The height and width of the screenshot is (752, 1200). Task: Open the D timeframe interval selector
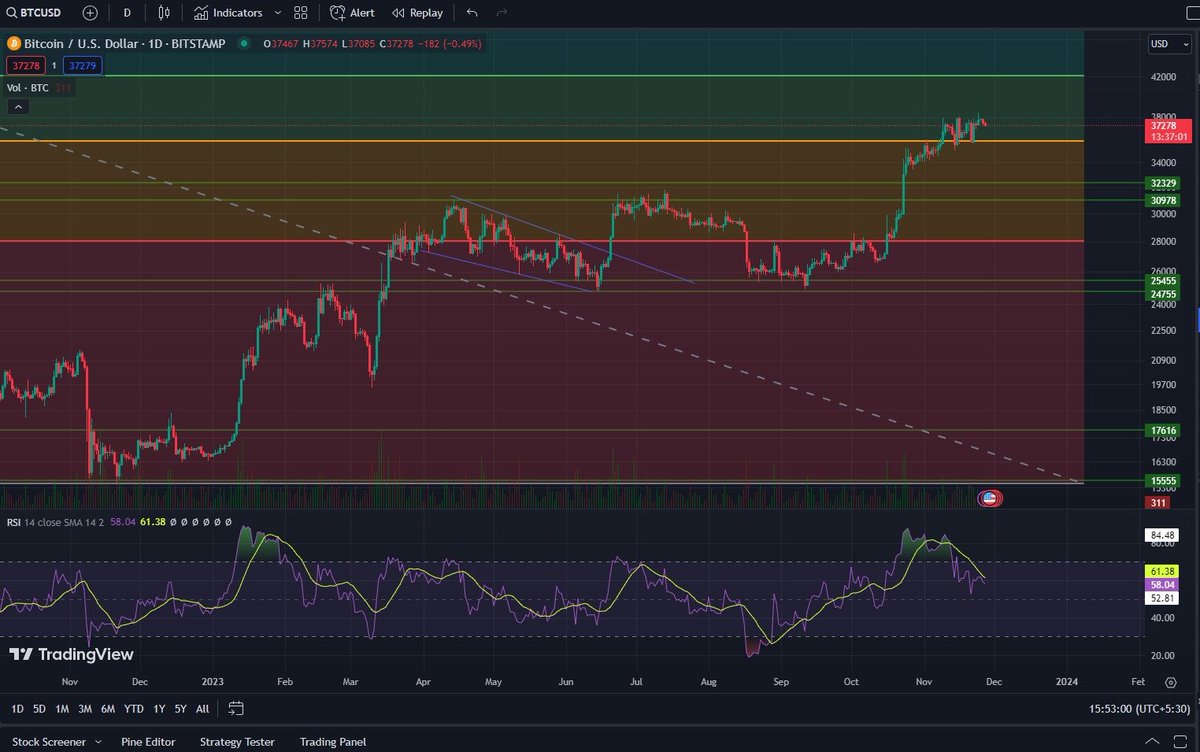pos(127,13)
